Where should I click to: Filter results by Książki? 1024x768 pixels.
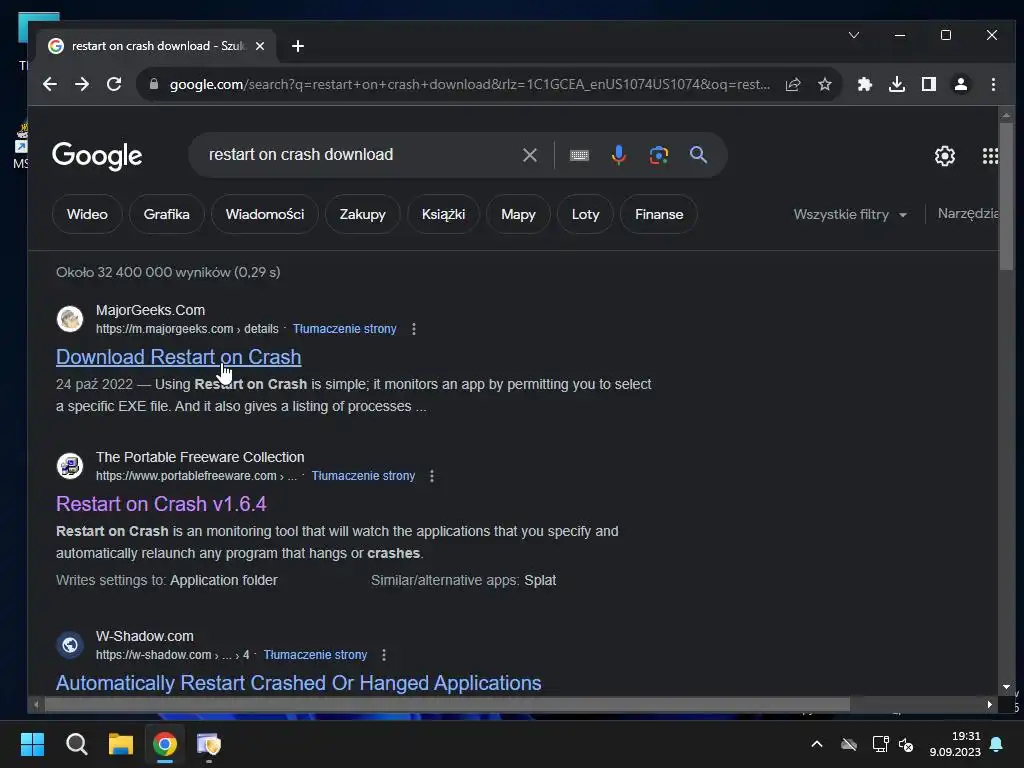(x=443, y=214)
